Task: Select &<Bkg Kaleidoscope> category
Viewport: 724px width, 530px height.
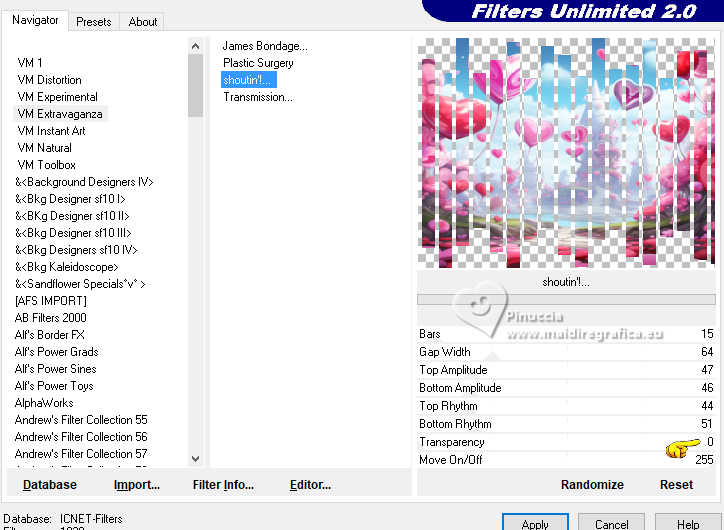Action: tap(66, 267)
